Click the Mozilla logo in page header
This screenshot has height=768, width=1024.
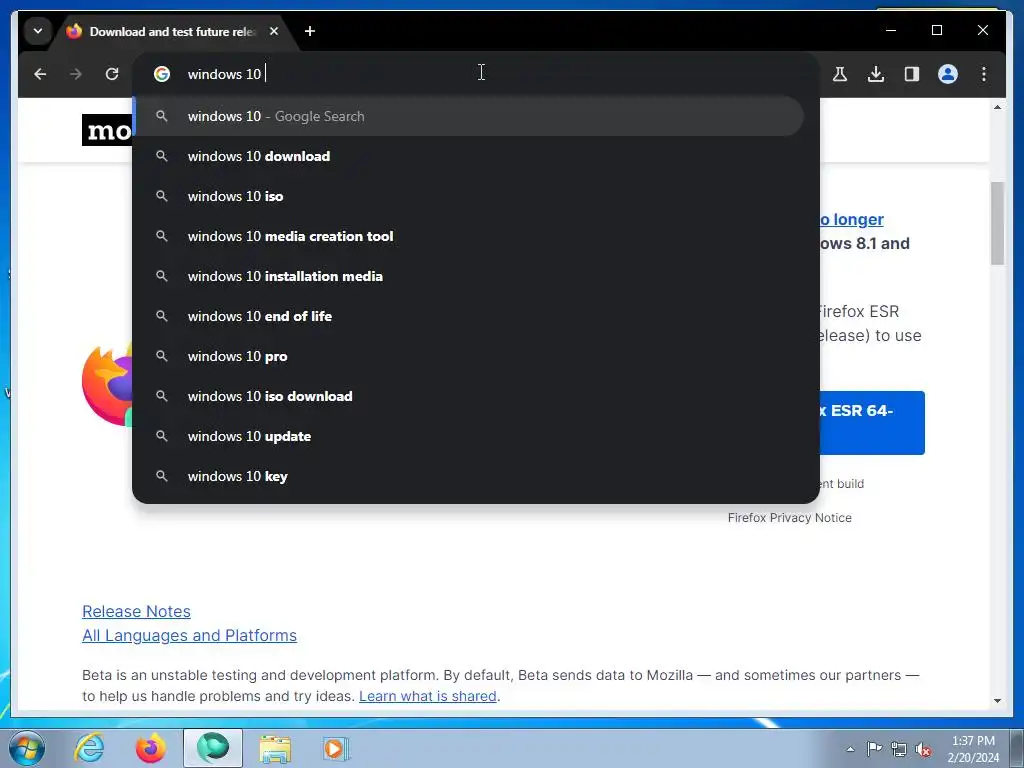107,130
